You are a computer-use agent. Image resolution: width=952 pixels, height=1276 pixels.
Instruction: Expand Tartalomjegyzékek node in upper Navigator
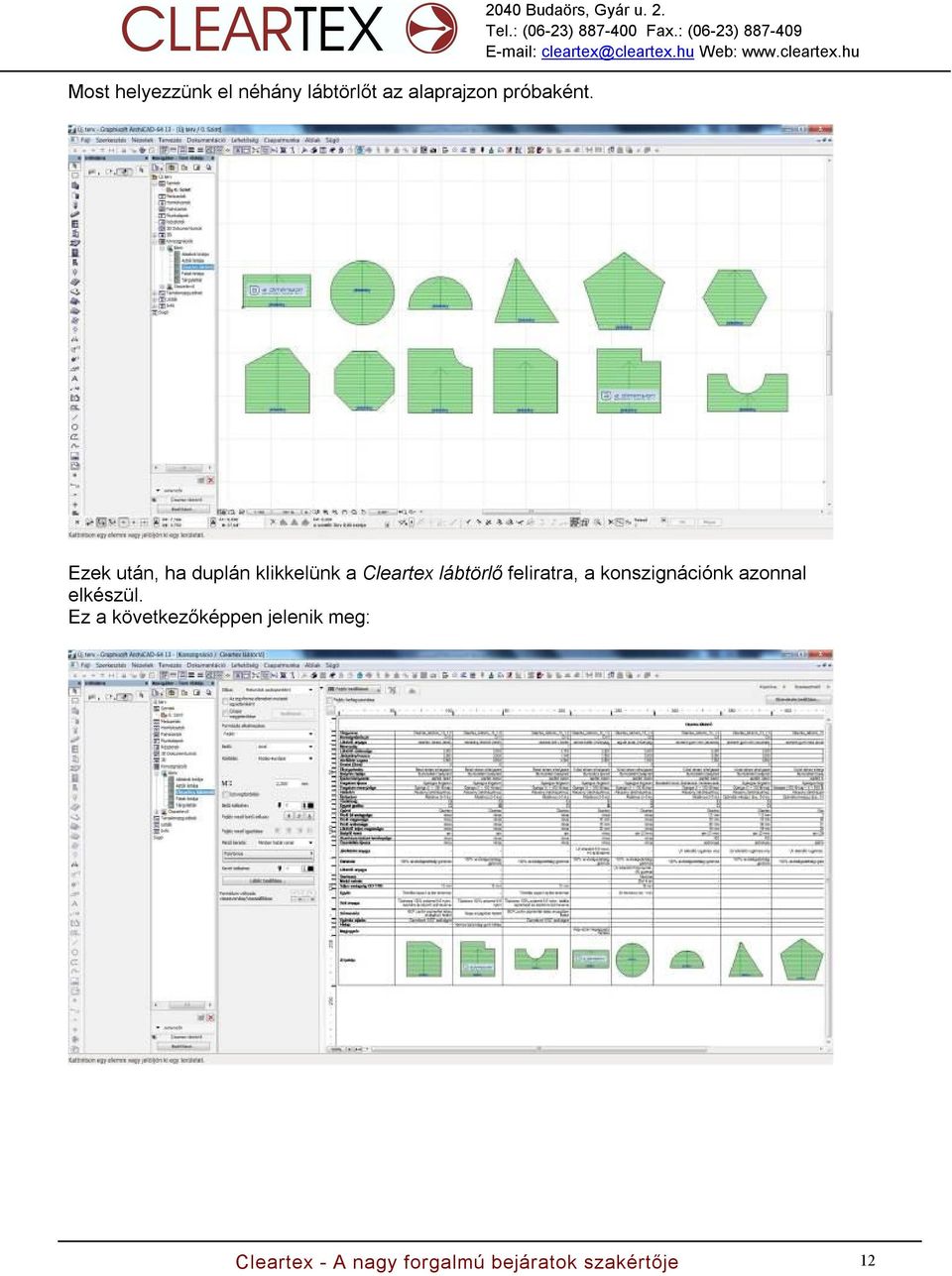[155, 292]
